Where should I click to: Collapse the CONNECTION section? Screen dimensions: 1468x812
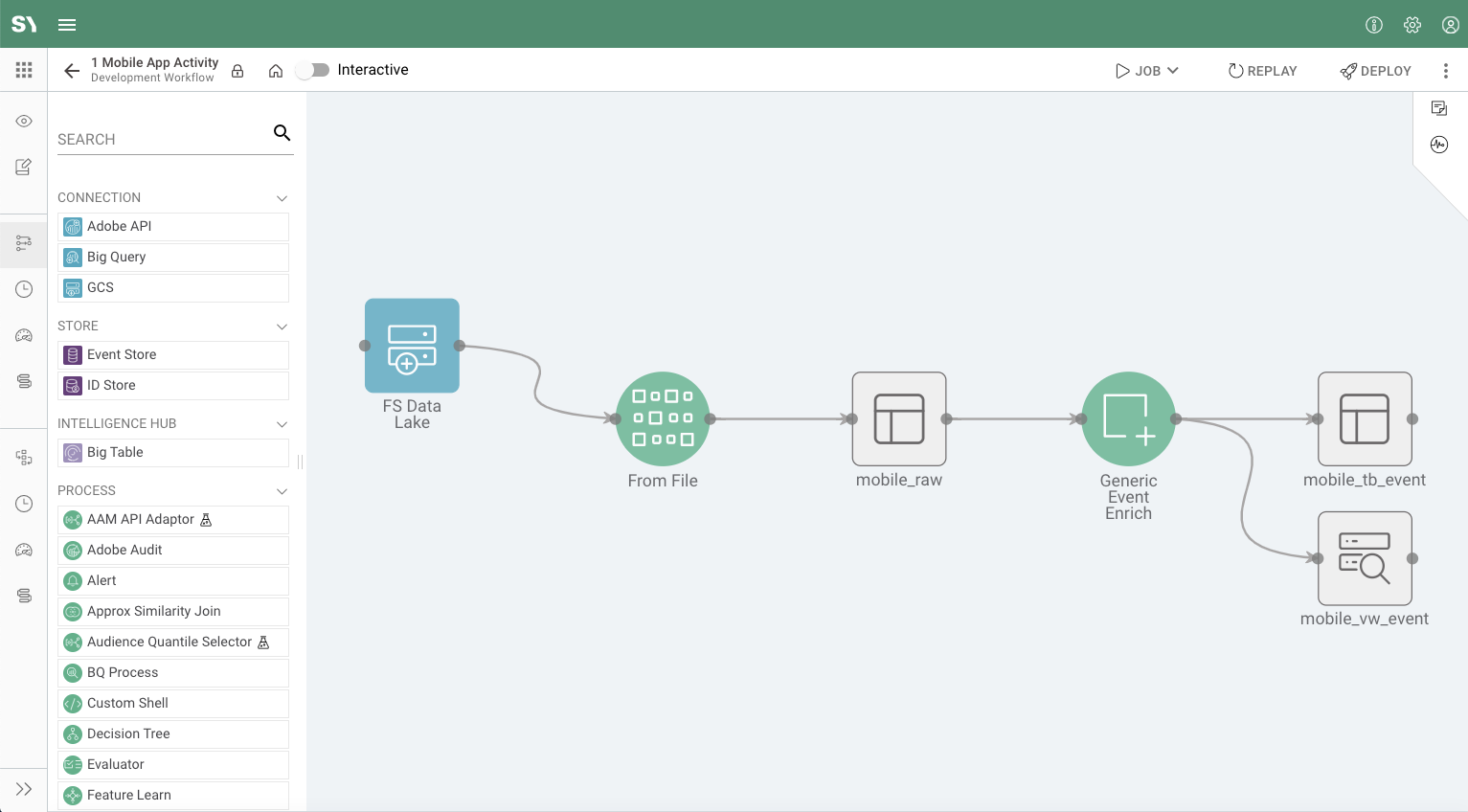[x=282, y=198]
